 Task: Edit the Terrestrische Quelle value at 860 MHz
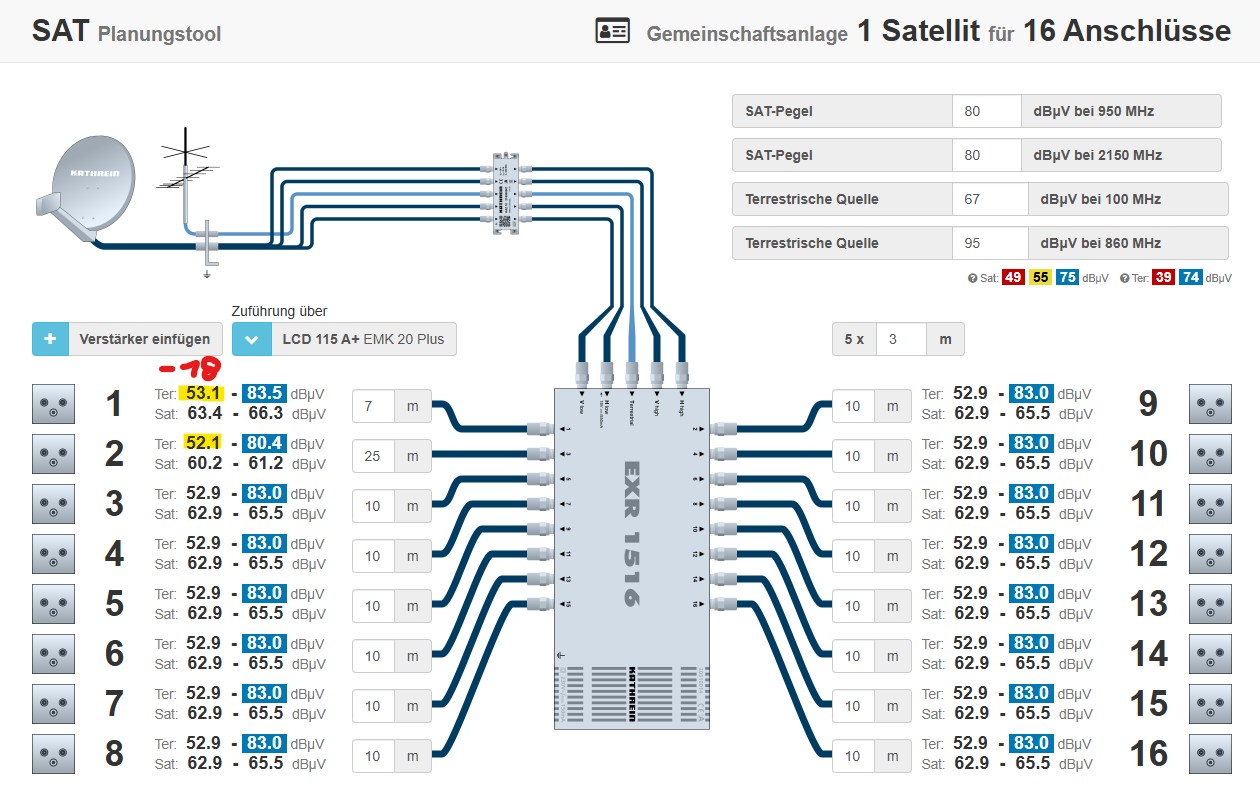(x=990, y=243)
